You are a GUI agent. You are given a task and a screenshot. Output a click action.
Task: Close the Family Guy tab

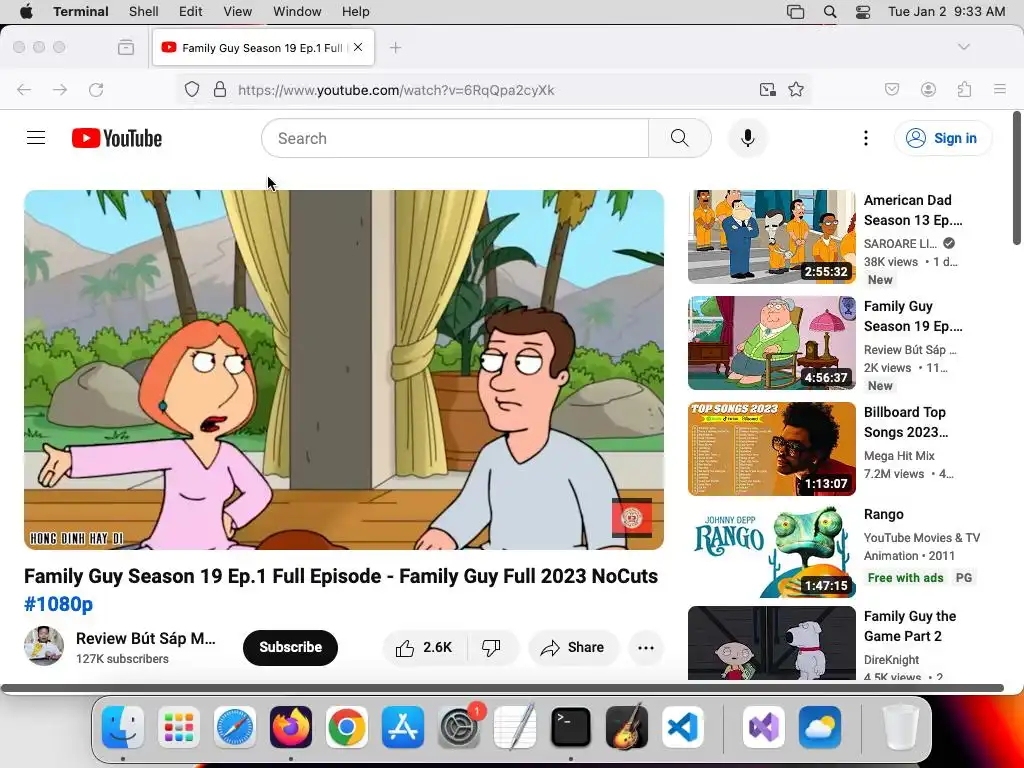358,47
